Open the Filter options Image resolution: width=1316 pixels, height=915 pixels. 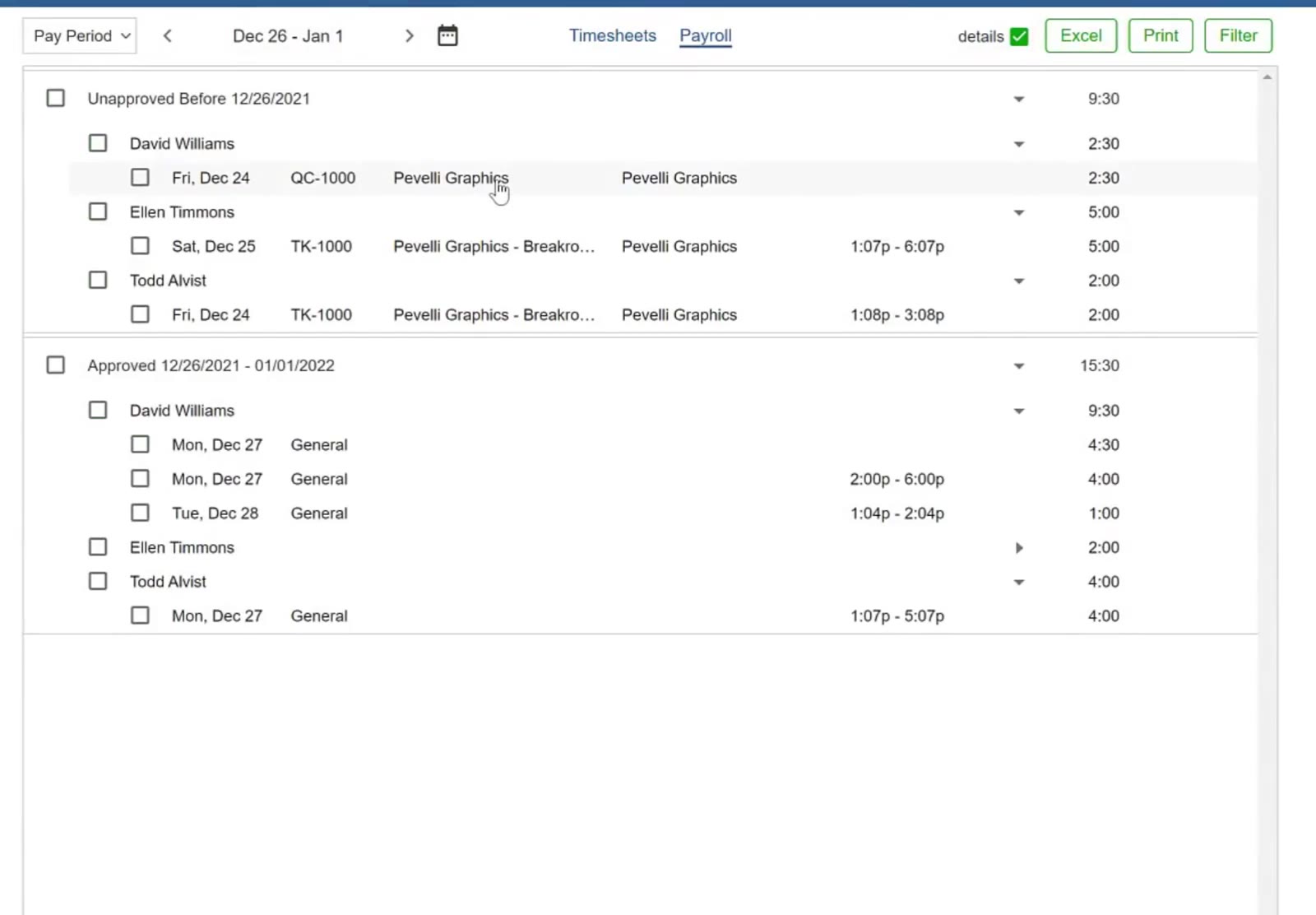click(x=1238, y=35)
